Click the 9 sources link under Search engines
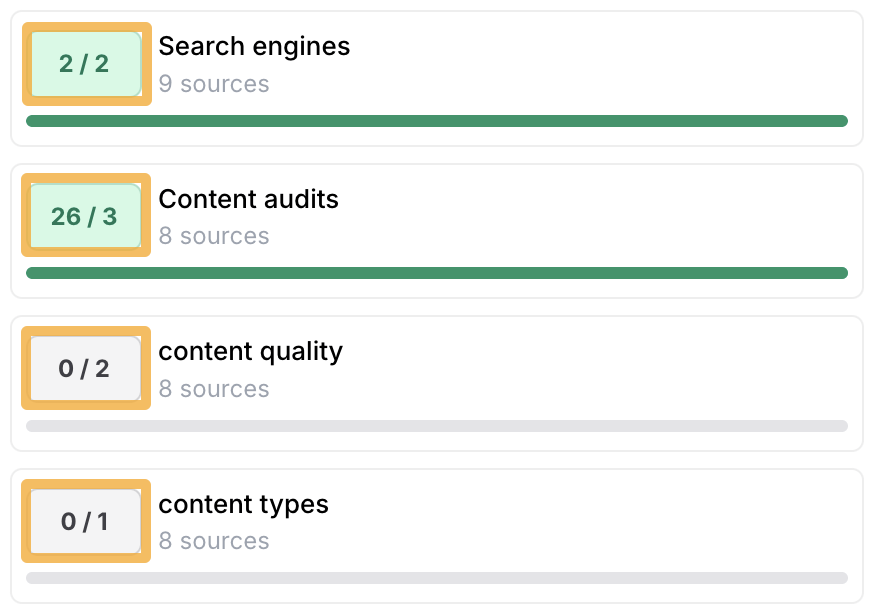The height and width of the screenshot is (616, 878). pos(214,84)
